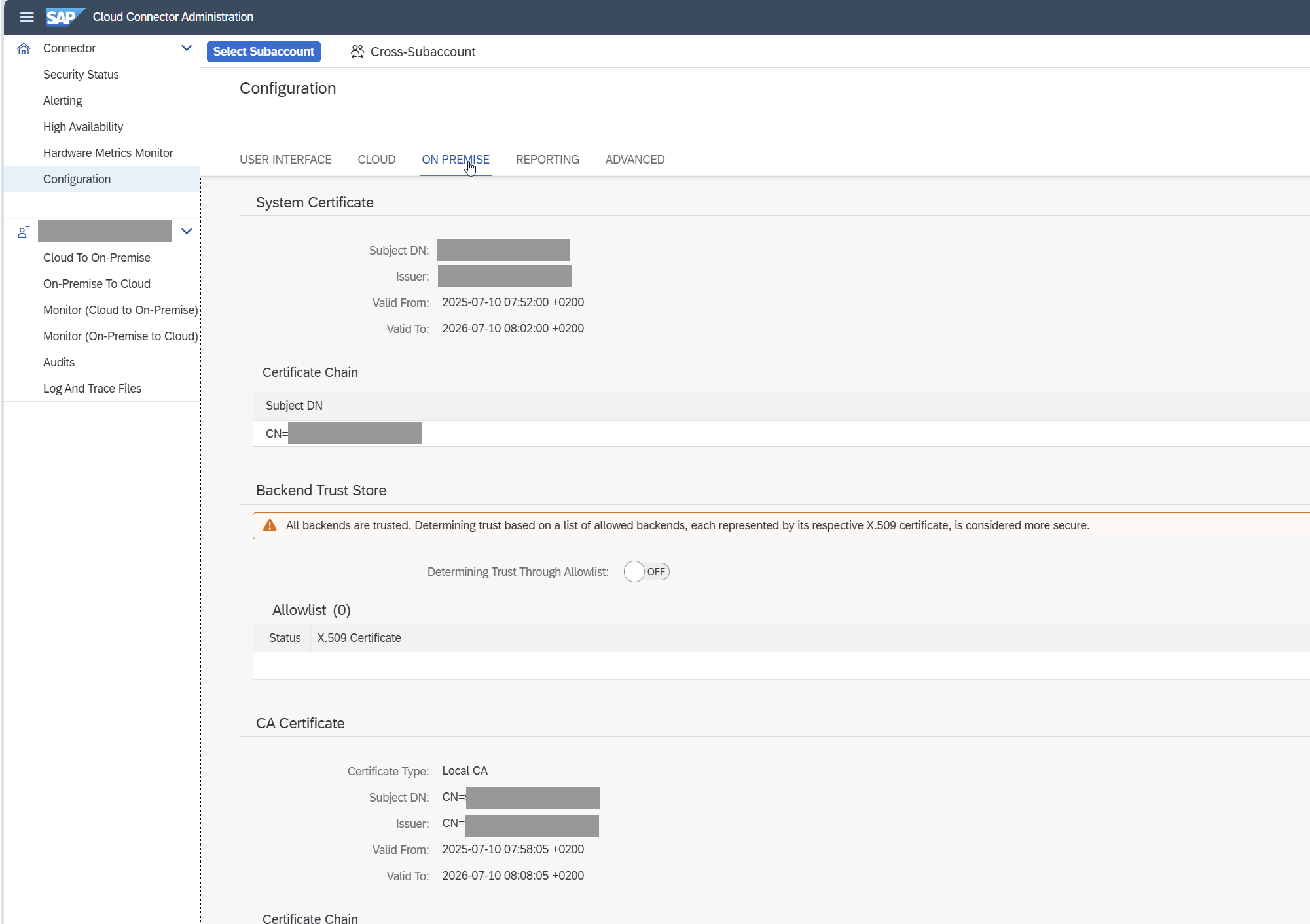
Task: Click the Connector home icon
Action: (x=24, y=48)
